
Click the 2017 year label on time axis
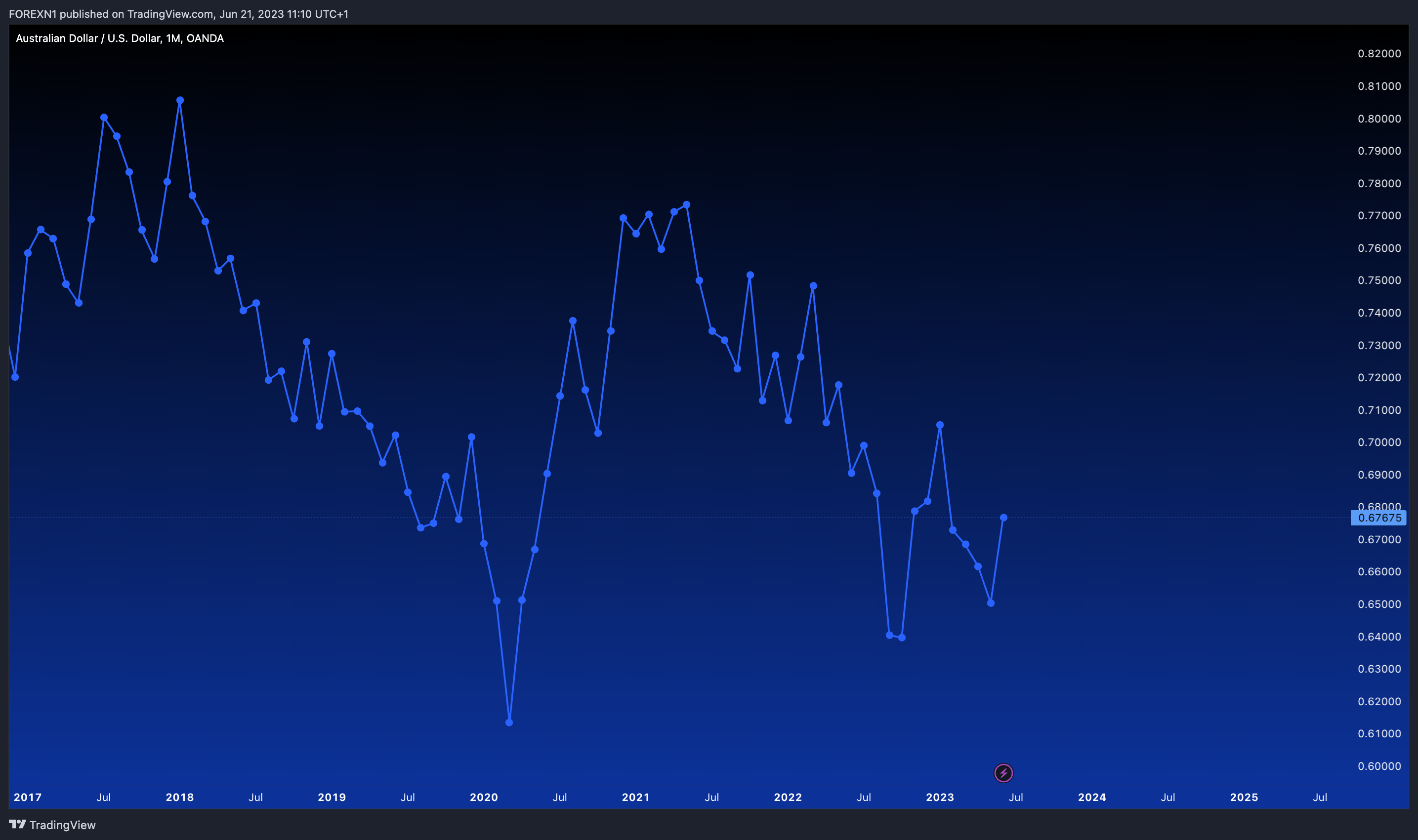coord(28,797)
